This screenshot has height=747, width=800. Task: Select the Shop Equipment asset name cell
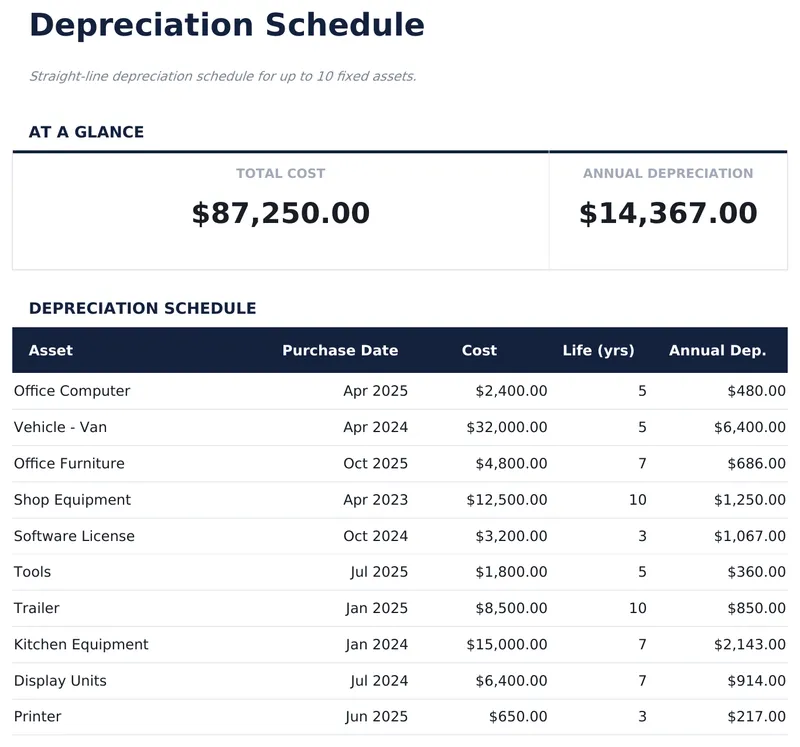click(72, 500)
